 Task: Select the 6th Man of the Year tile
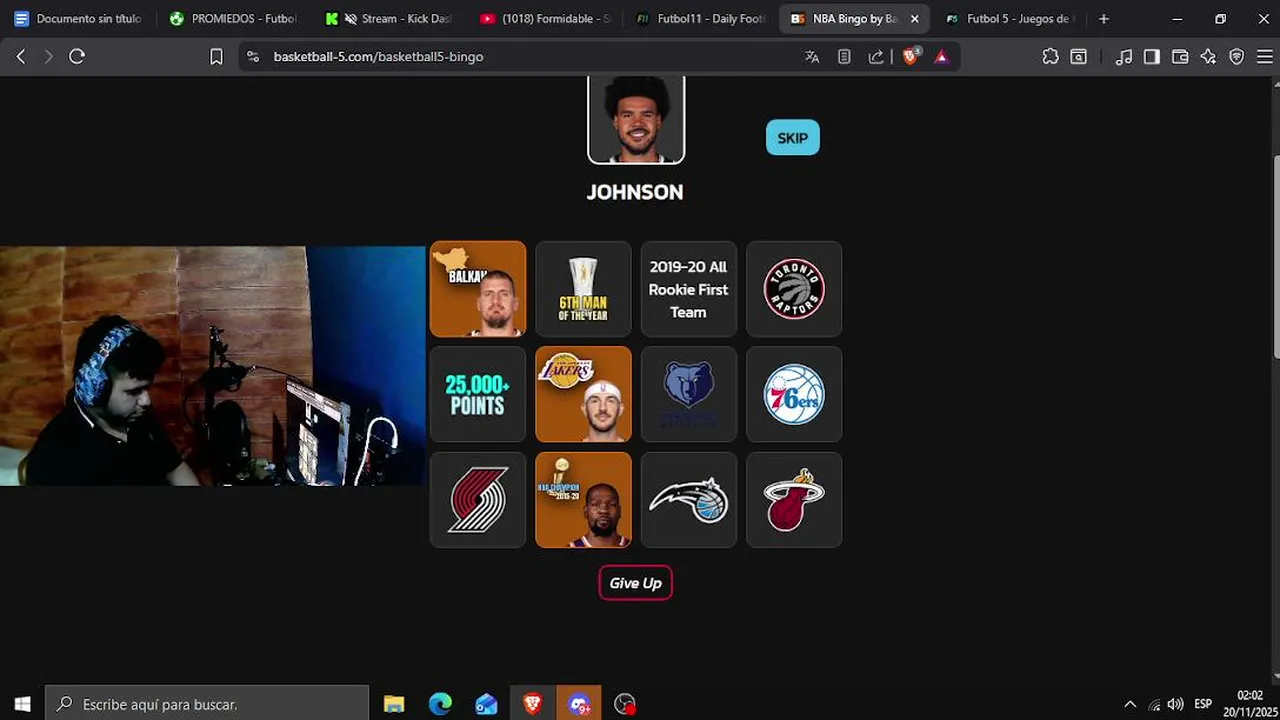[583, 289]
